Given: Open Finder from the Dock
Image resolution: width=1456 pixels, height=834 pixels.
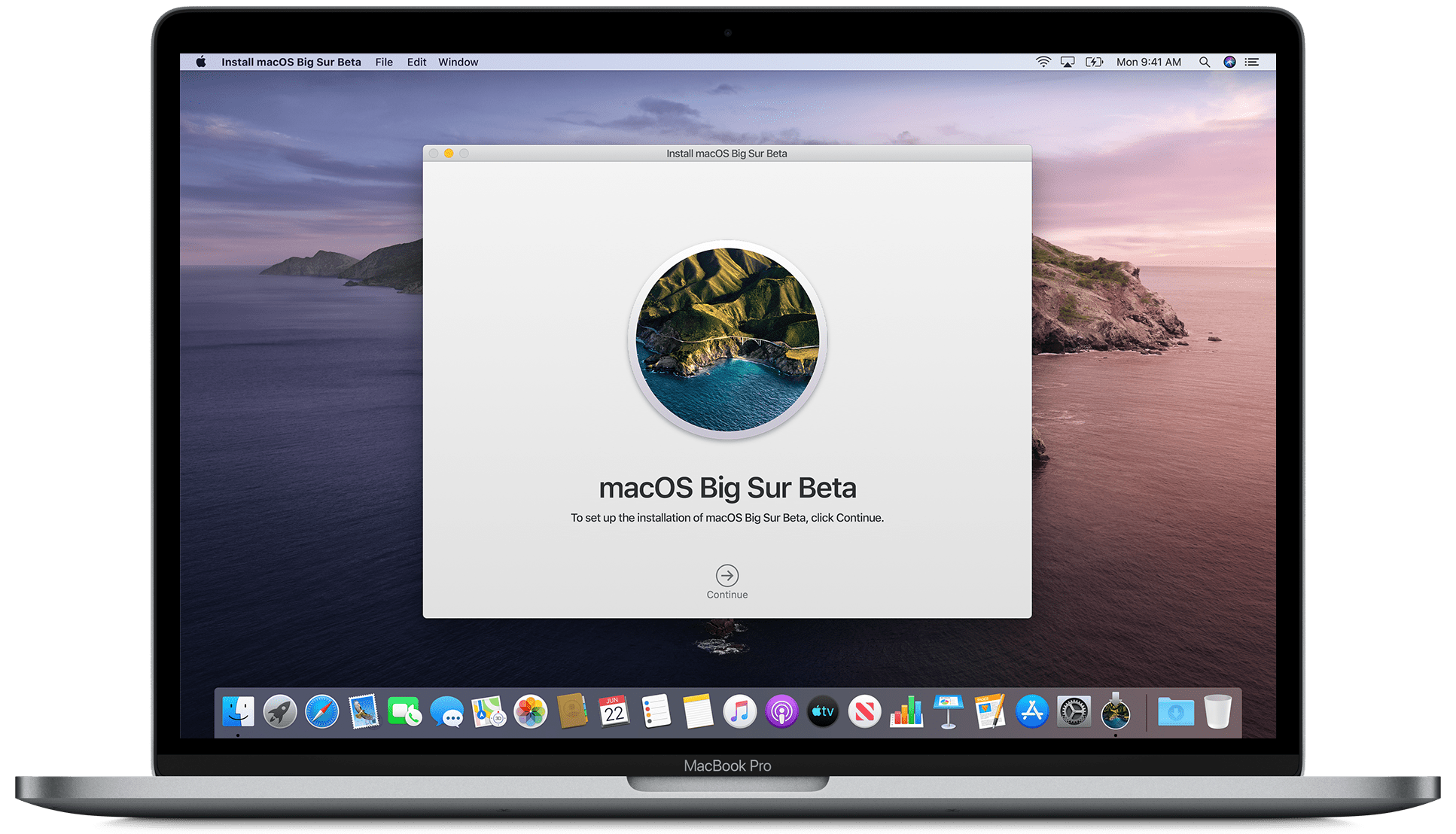Looking at the screenshot, I should click(238, 711).
